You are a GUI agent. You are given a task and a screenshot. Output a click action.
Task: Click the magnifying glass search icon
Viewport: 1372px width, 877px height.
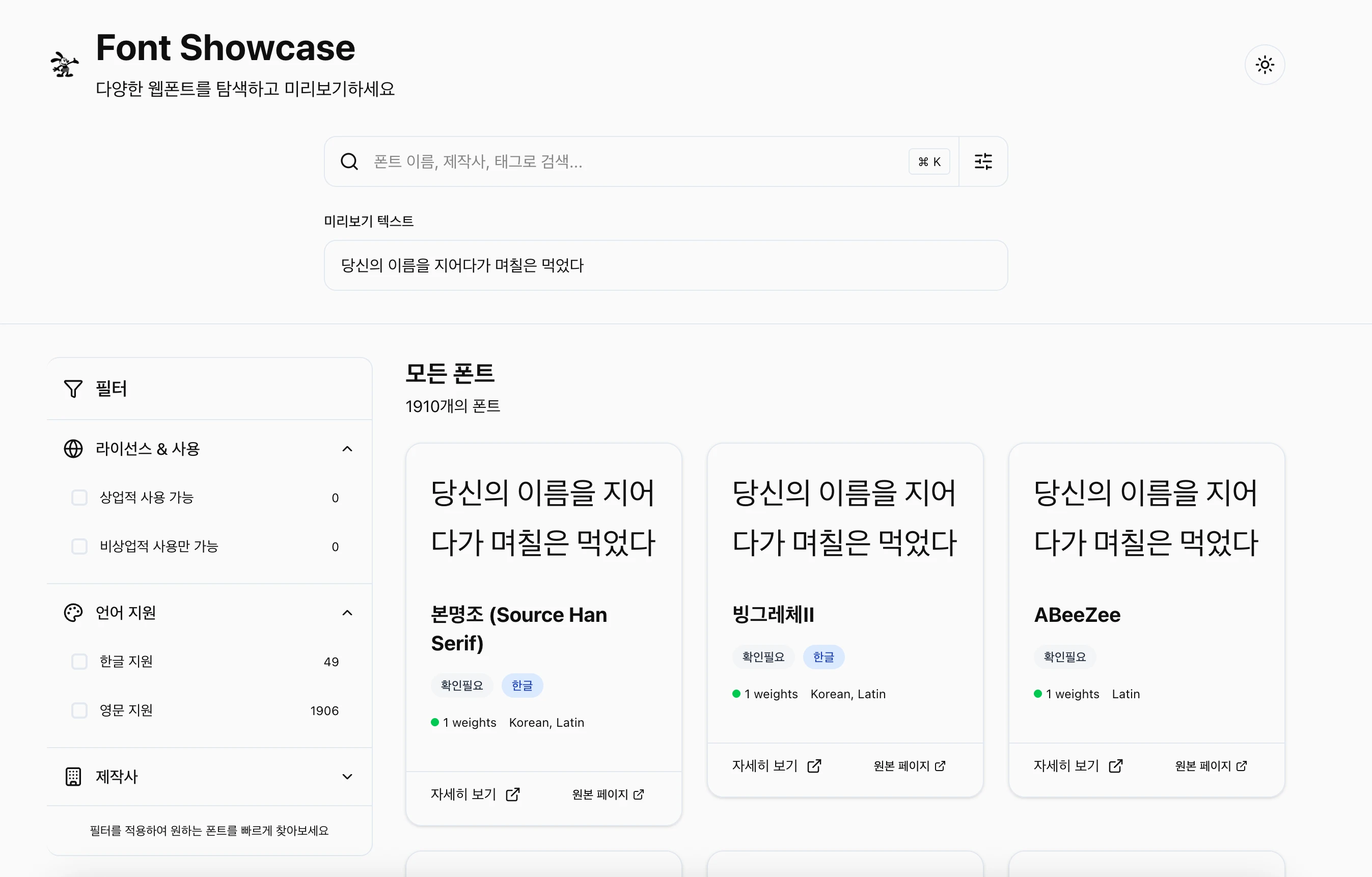click(x=349, y=161)
